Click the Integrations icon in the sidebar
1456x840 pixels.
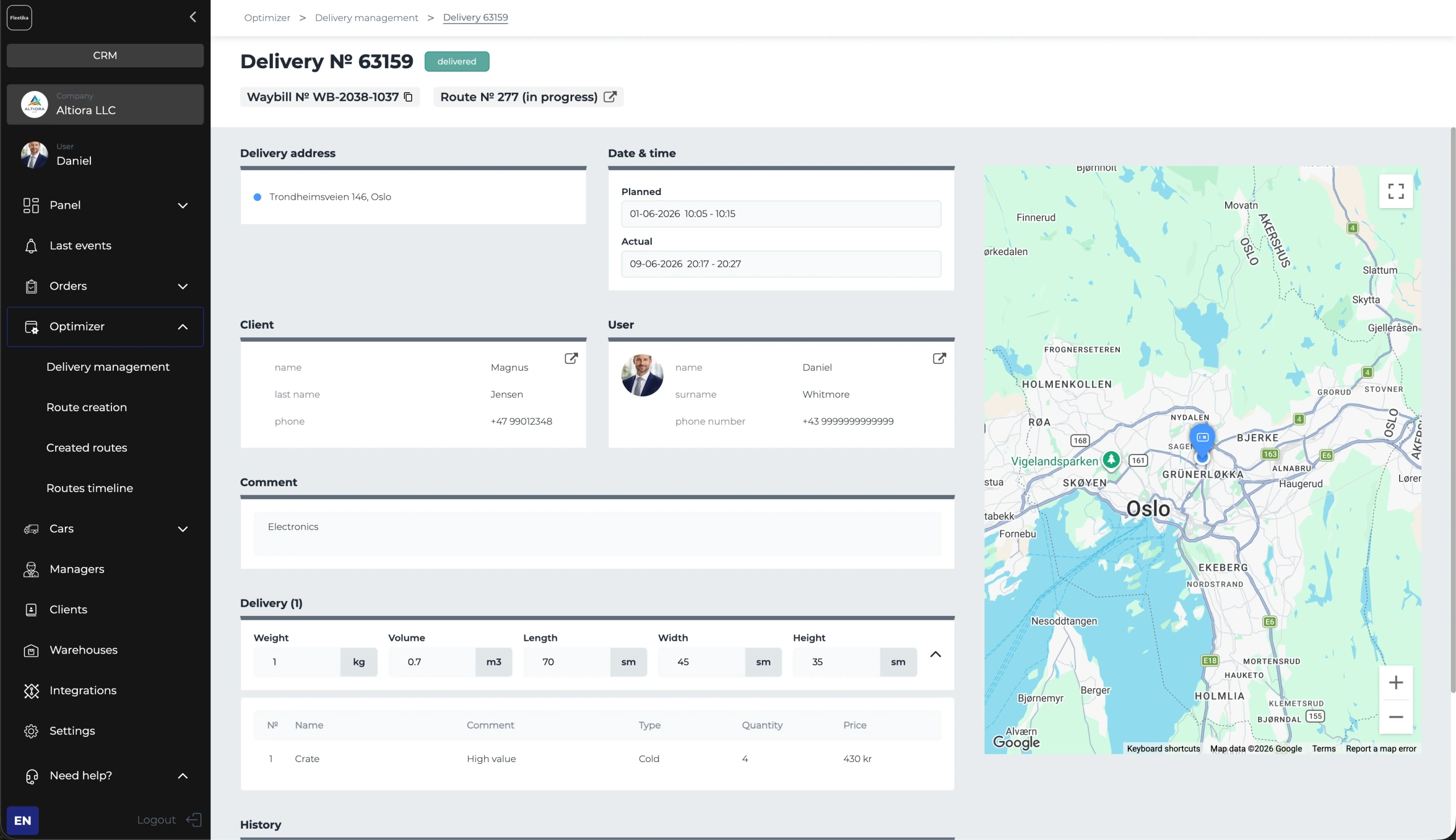31,690
